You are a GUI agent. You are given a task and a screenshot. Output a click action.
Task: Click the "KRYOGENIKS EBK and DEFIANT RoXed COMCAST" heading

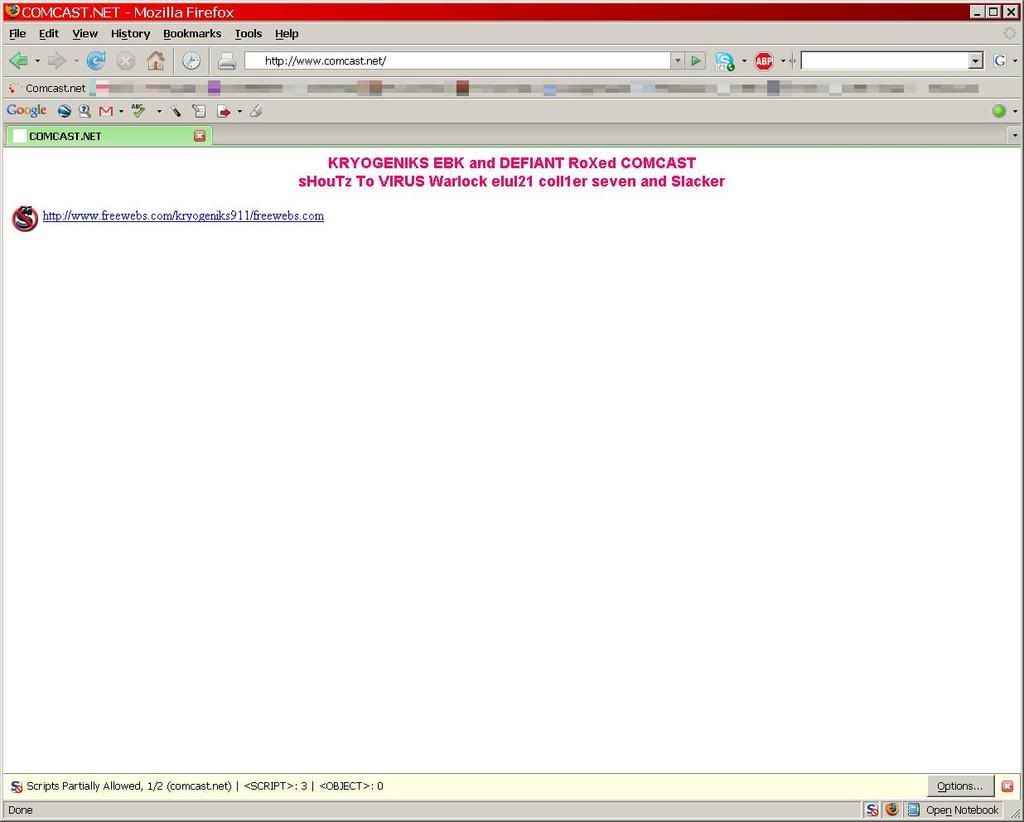point(512,163)
